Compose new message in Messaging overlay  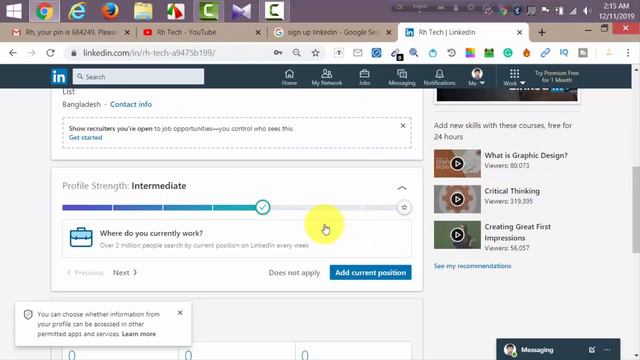(592, 350)
